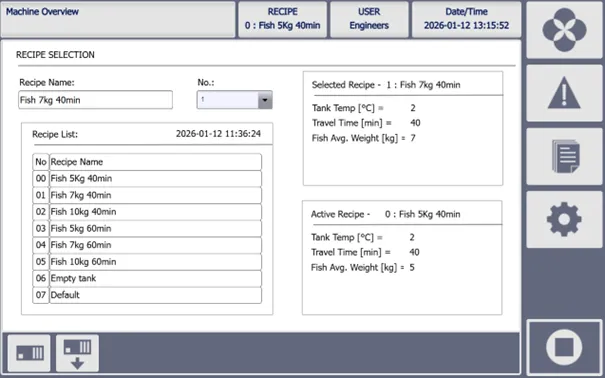Click recipe number cell 05

pos(41,262)
